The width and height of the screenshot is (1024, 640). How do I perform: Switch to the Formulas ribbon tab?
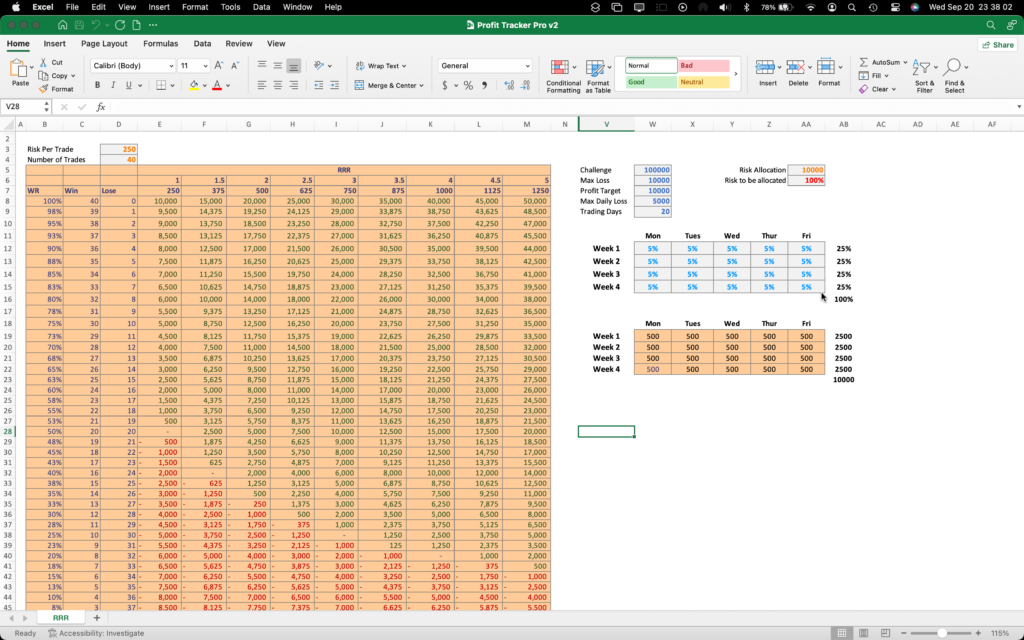point(162,43)
